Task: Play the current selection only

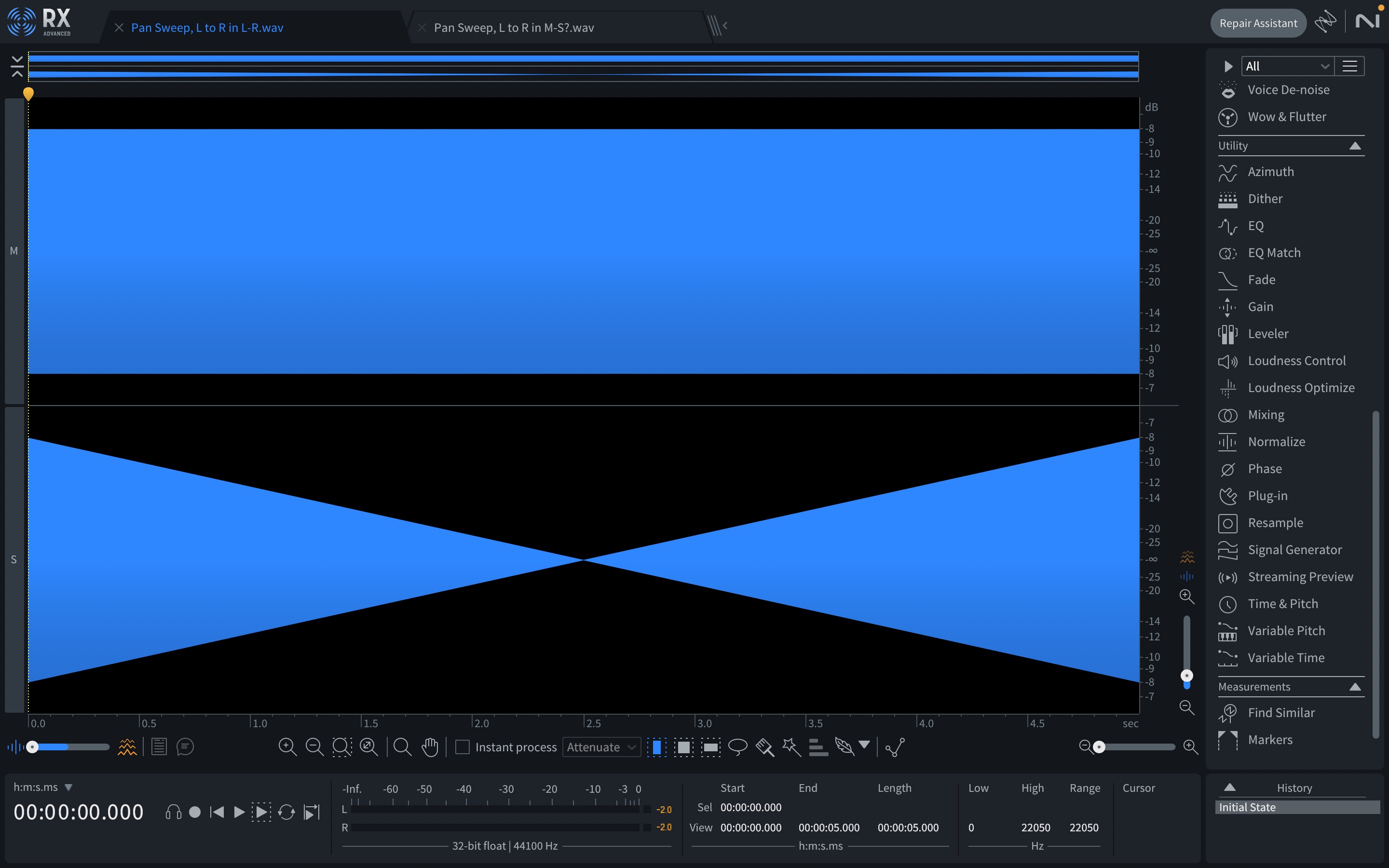Action: pyautogui.click(x=261, y=812)
